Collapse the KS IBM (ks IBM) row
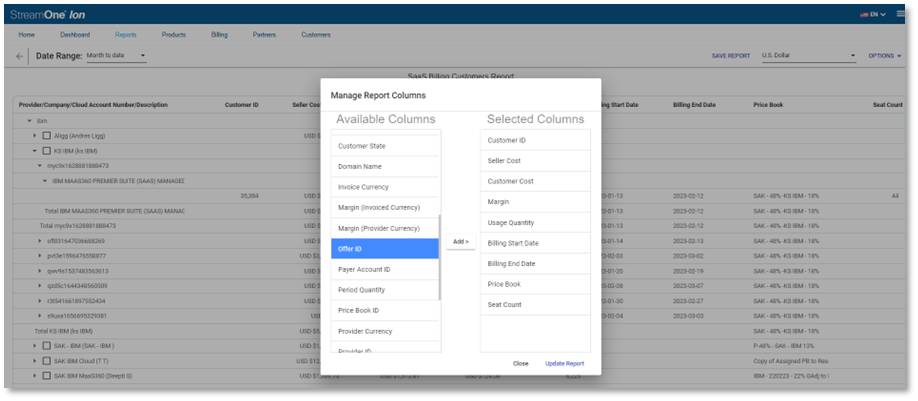This screenshot has height=401, width=918. (35, 151)
